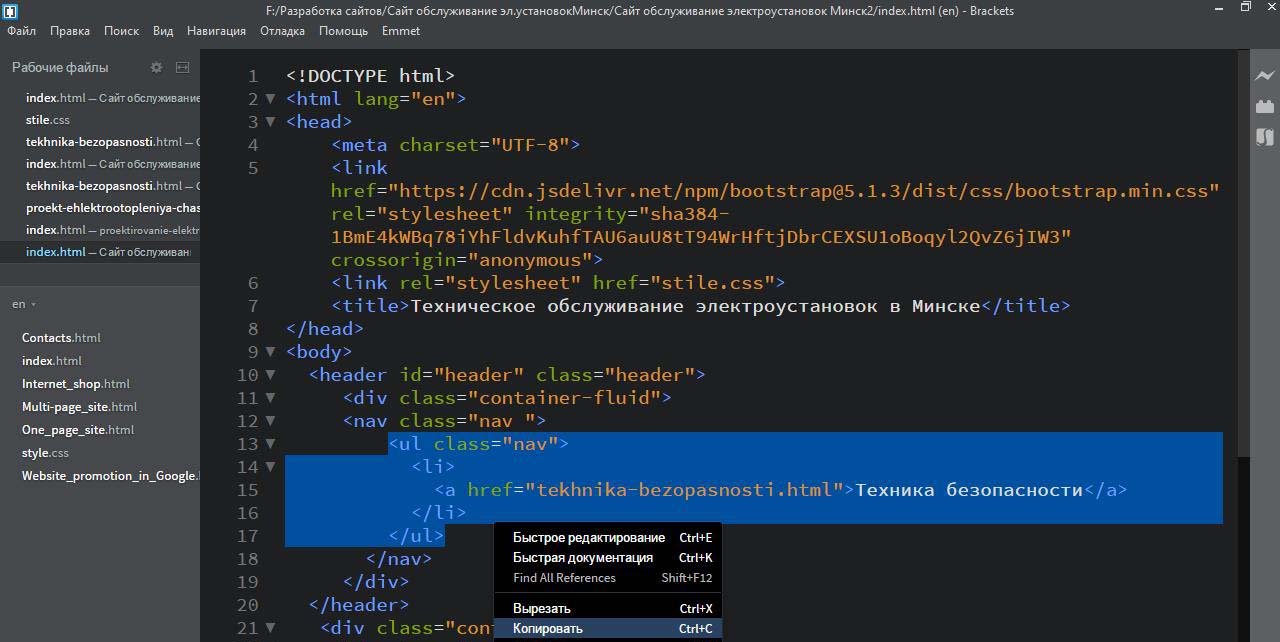Open the 'en' project folder dropdown

coord(24,304)
